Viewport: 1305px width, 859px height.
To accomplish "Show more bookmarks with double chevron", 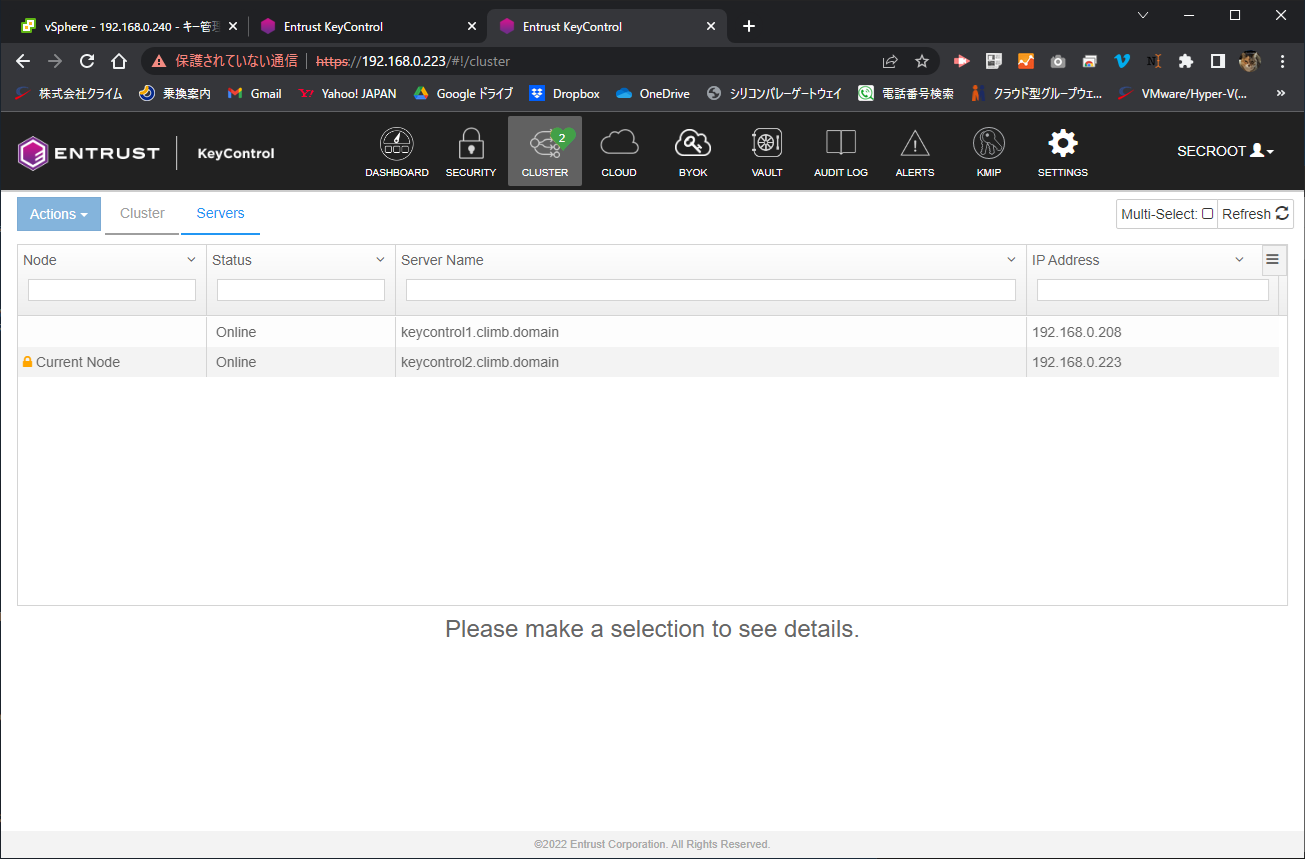I will pos(1281,93).
